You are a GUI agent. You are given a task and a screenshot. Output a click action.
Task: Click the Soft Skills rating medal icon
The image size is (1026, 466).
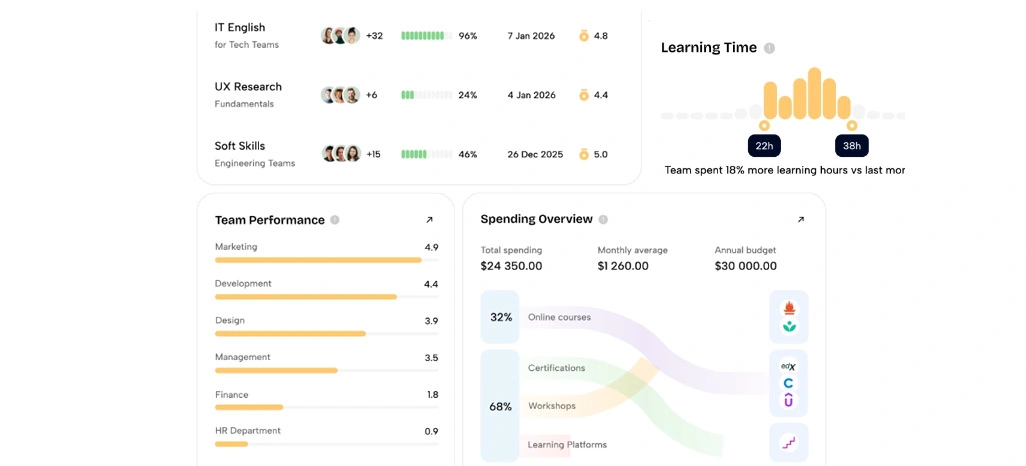click(584, 154)
